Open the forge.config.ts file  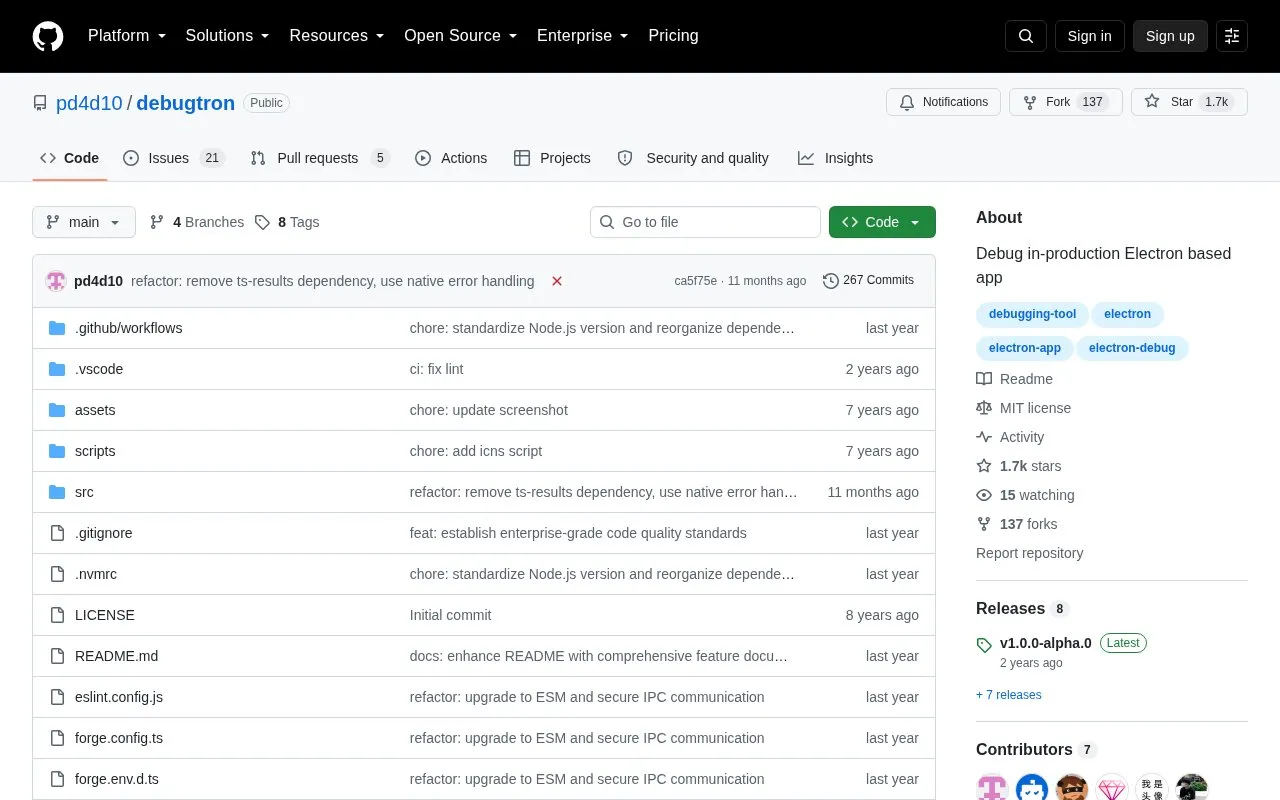point(119,738)
